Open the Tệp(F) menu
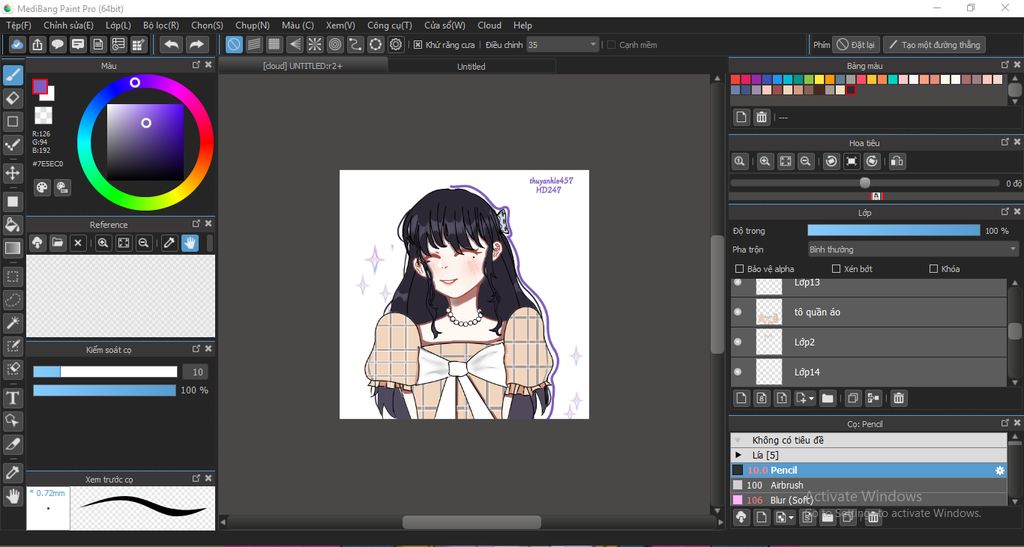1024x547 pixels. coord(18,25)
